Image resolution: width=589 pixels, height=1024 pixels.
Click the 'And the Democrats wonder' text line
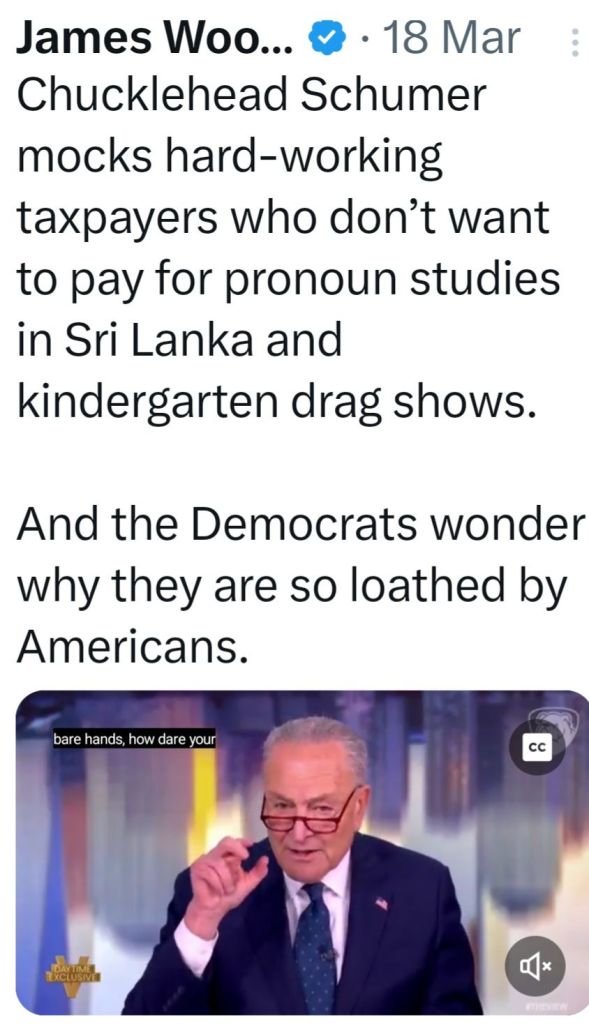click(x=301, y=524)
